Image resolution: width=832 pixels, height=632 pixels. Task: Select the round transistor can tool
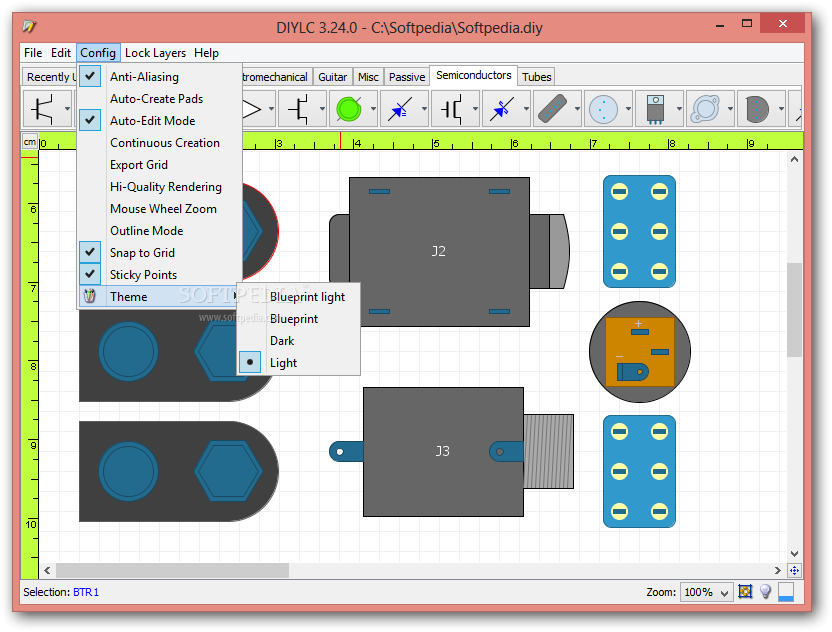tap(603, 109)
